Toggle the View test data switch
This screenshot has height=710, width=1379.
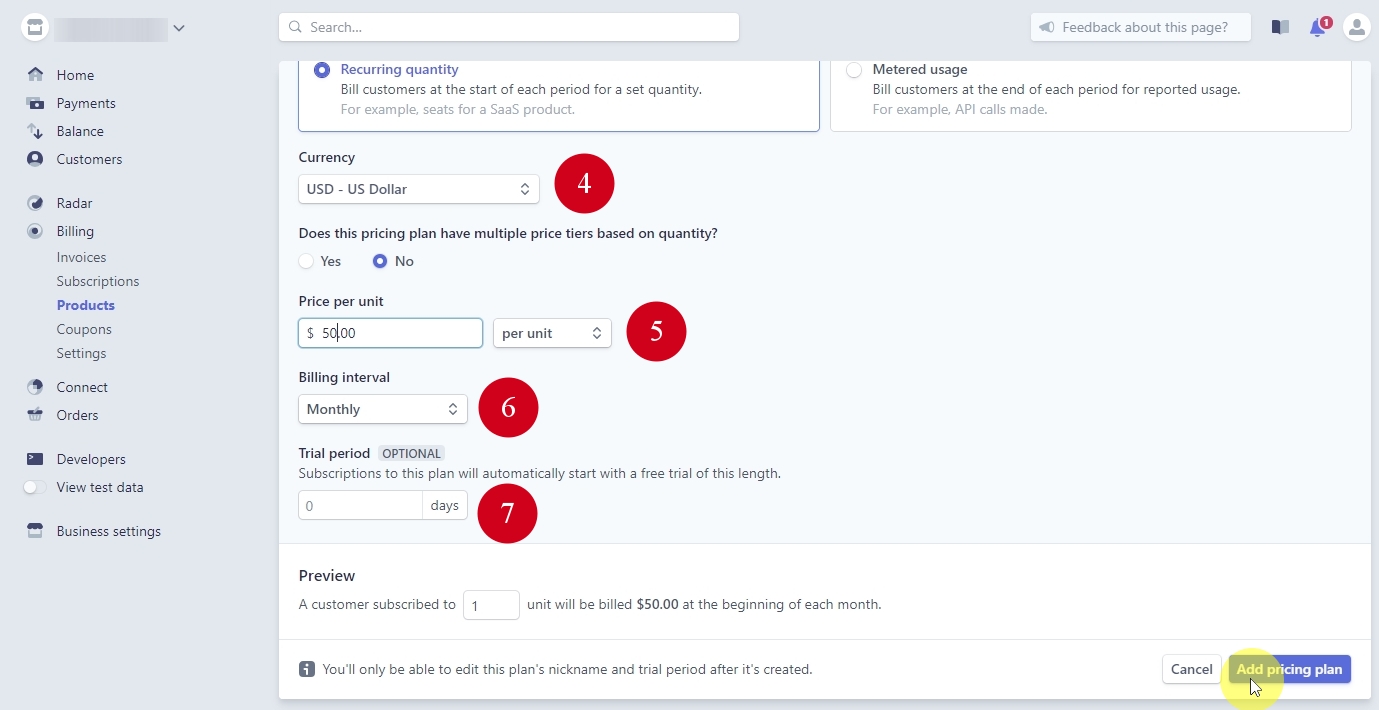tap(35, 488)
